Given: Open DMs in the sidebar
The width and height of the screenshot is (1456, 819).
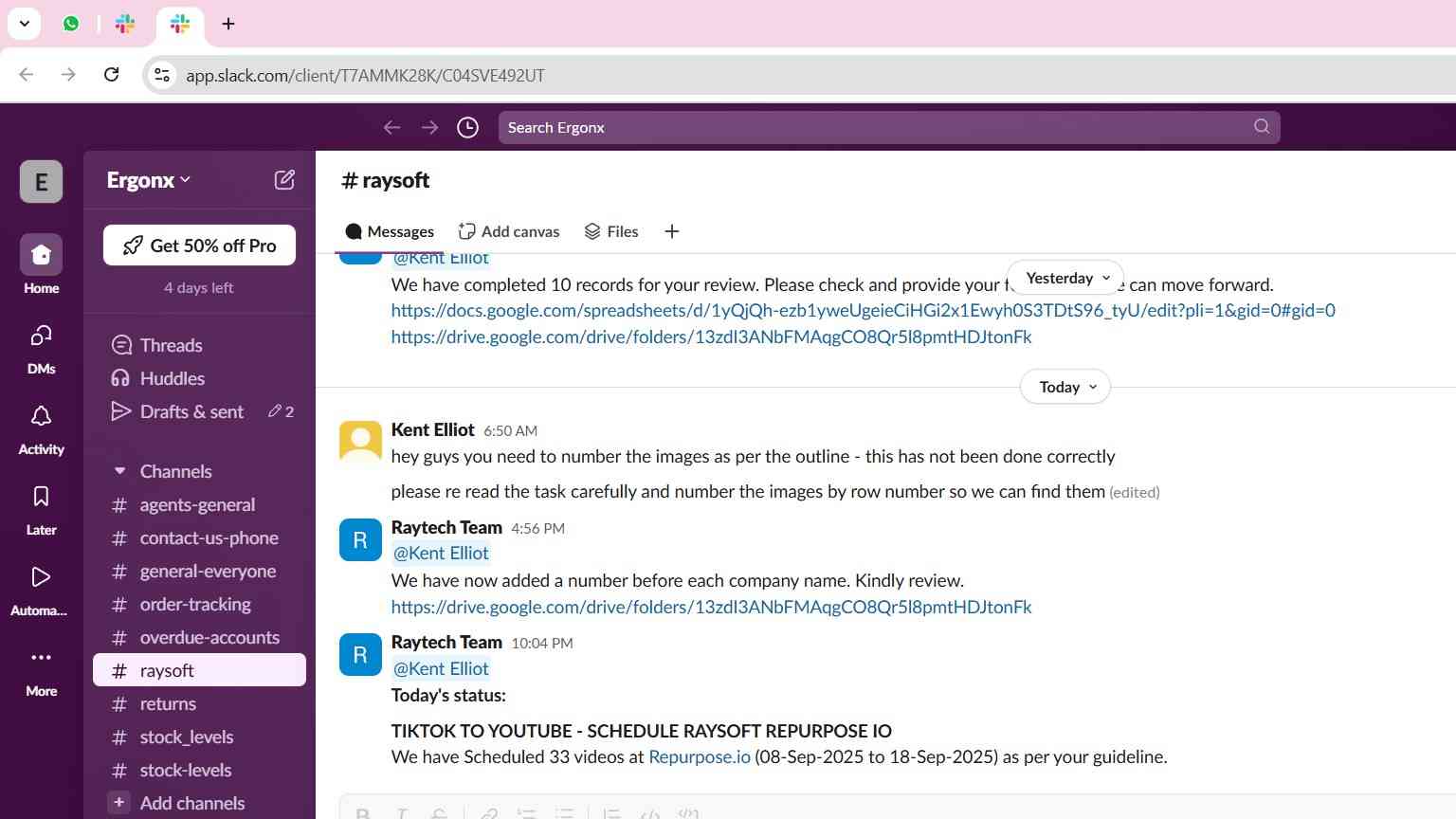Looking at the screenshot, I should point(41,348).
